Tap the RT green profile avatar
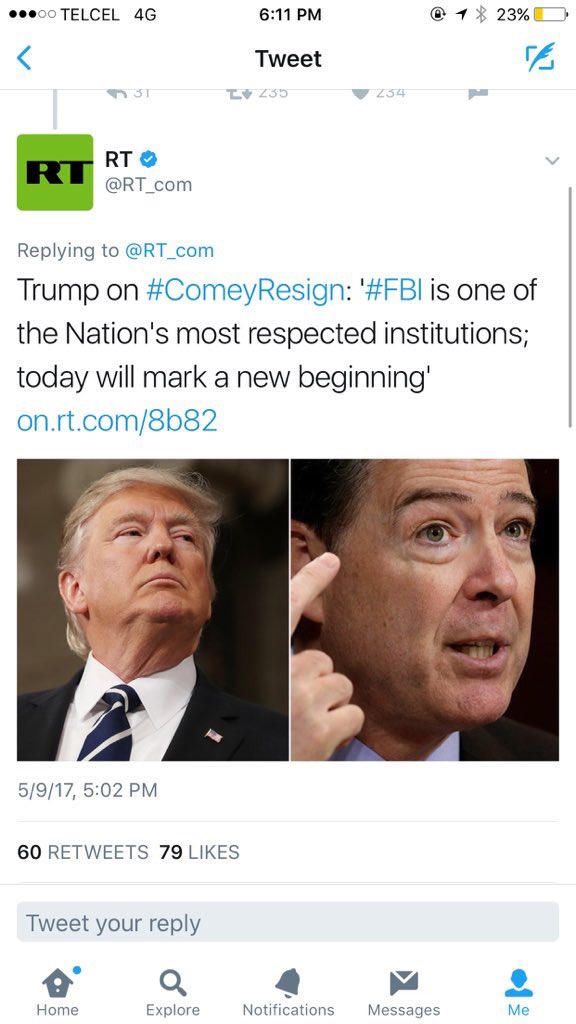 (55, 172)
